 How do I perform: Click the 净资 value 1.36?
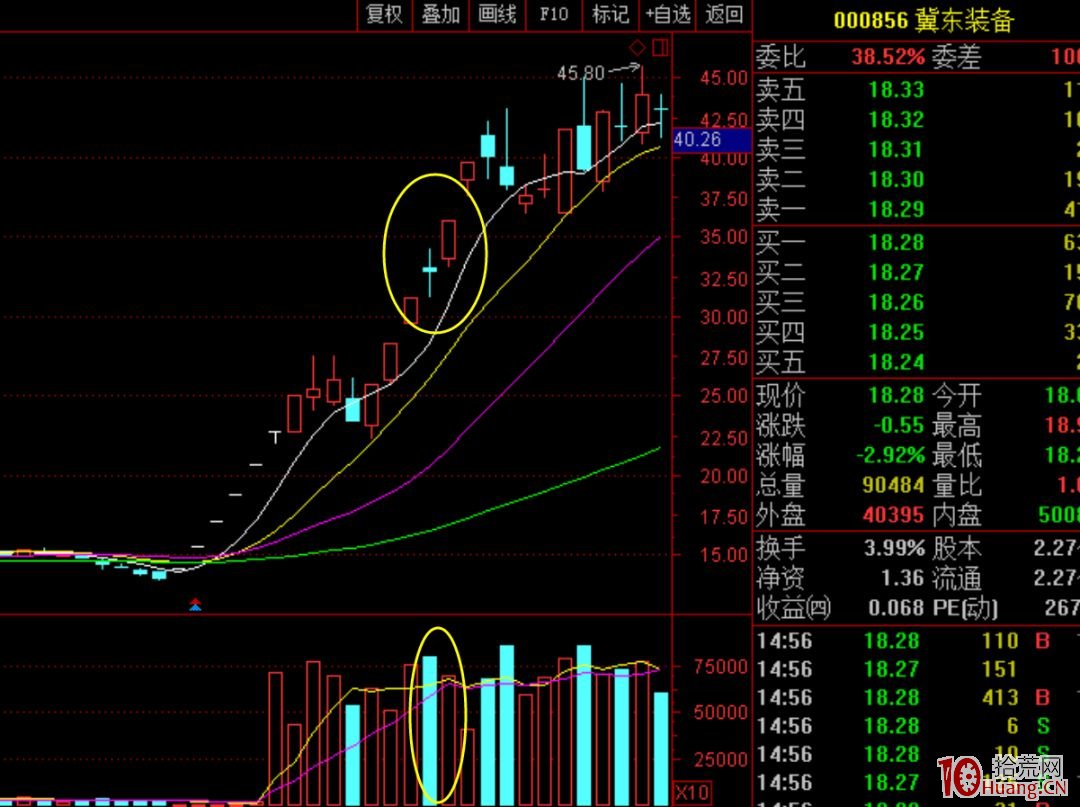pyautogui.click(x=902, y=578)
